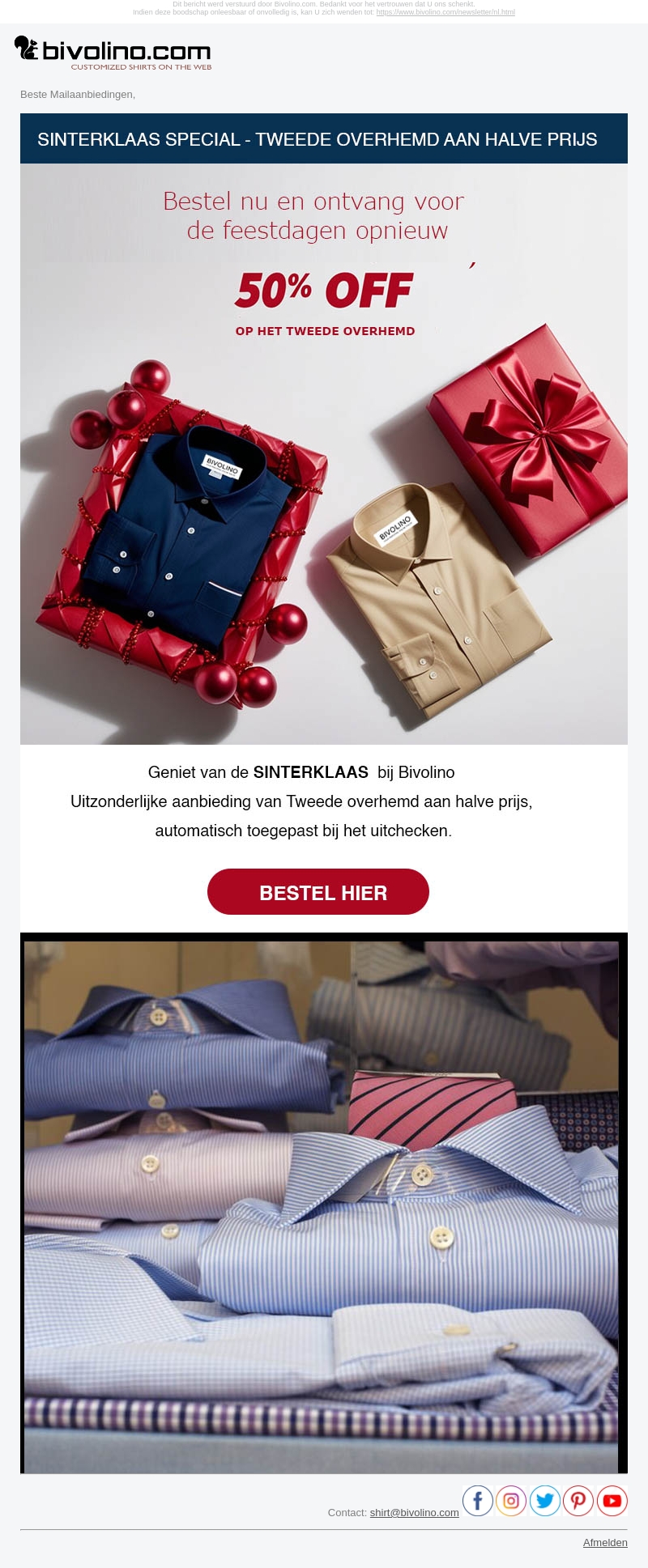Click 'Customized shirts on the web' tagline

coord(141,67)
